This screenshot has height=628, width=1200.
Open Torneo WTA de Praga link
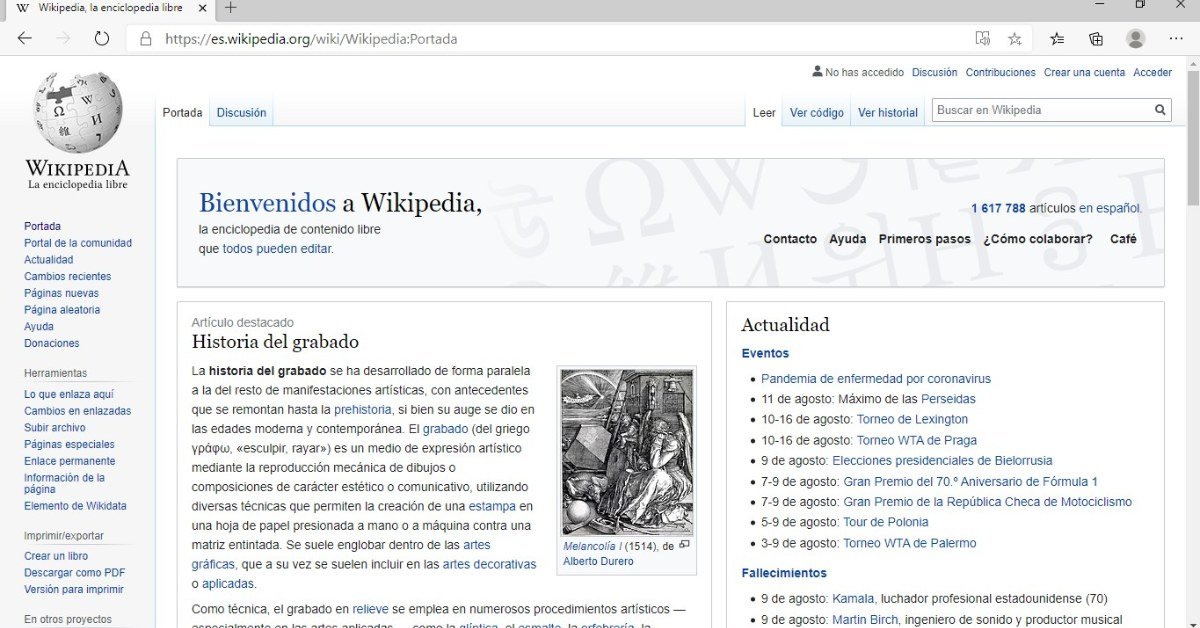(x=917, y=440)
